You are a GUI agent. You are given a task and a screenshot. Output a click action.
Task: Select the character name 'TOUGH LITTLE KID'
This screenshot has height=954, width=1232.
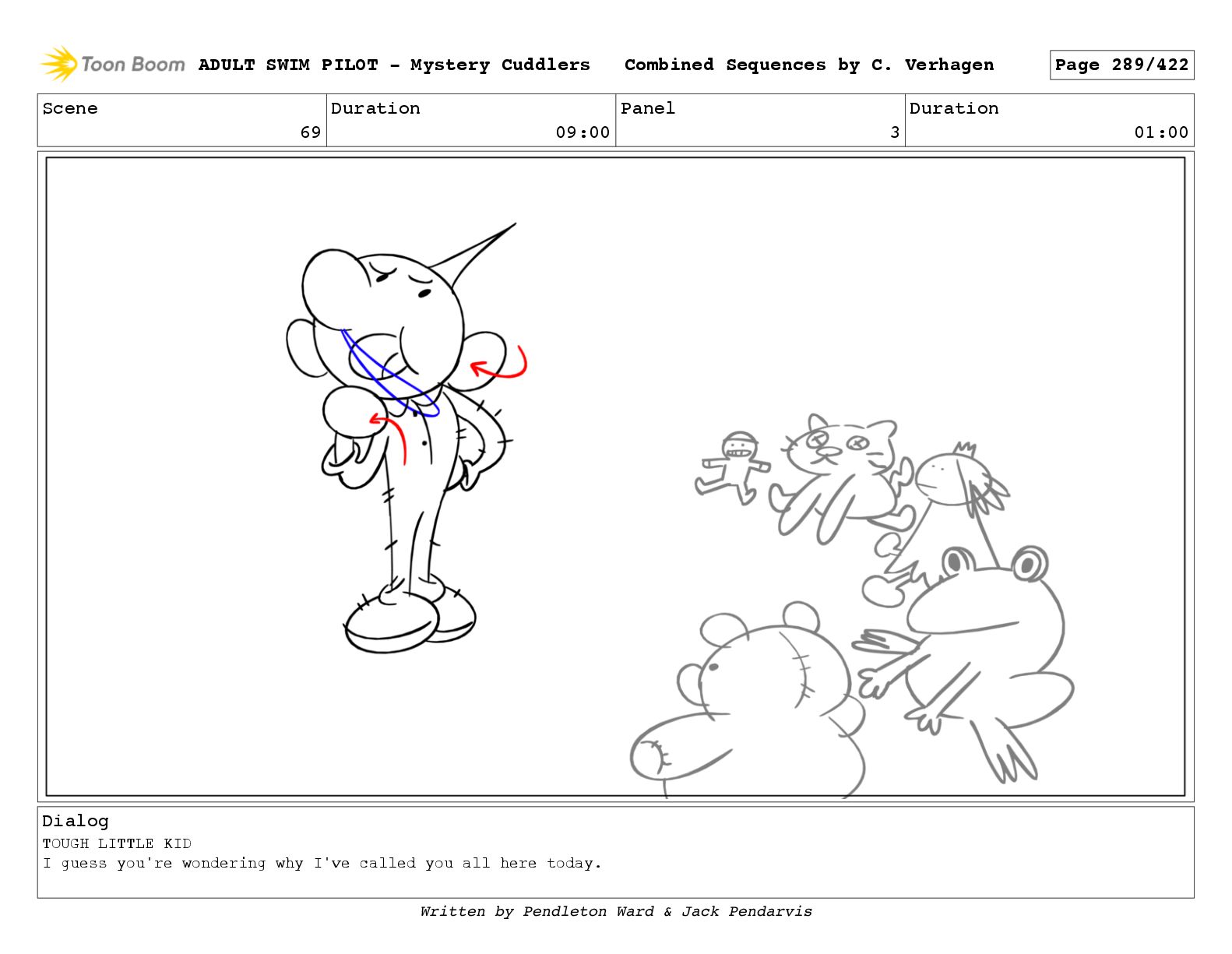117,843
